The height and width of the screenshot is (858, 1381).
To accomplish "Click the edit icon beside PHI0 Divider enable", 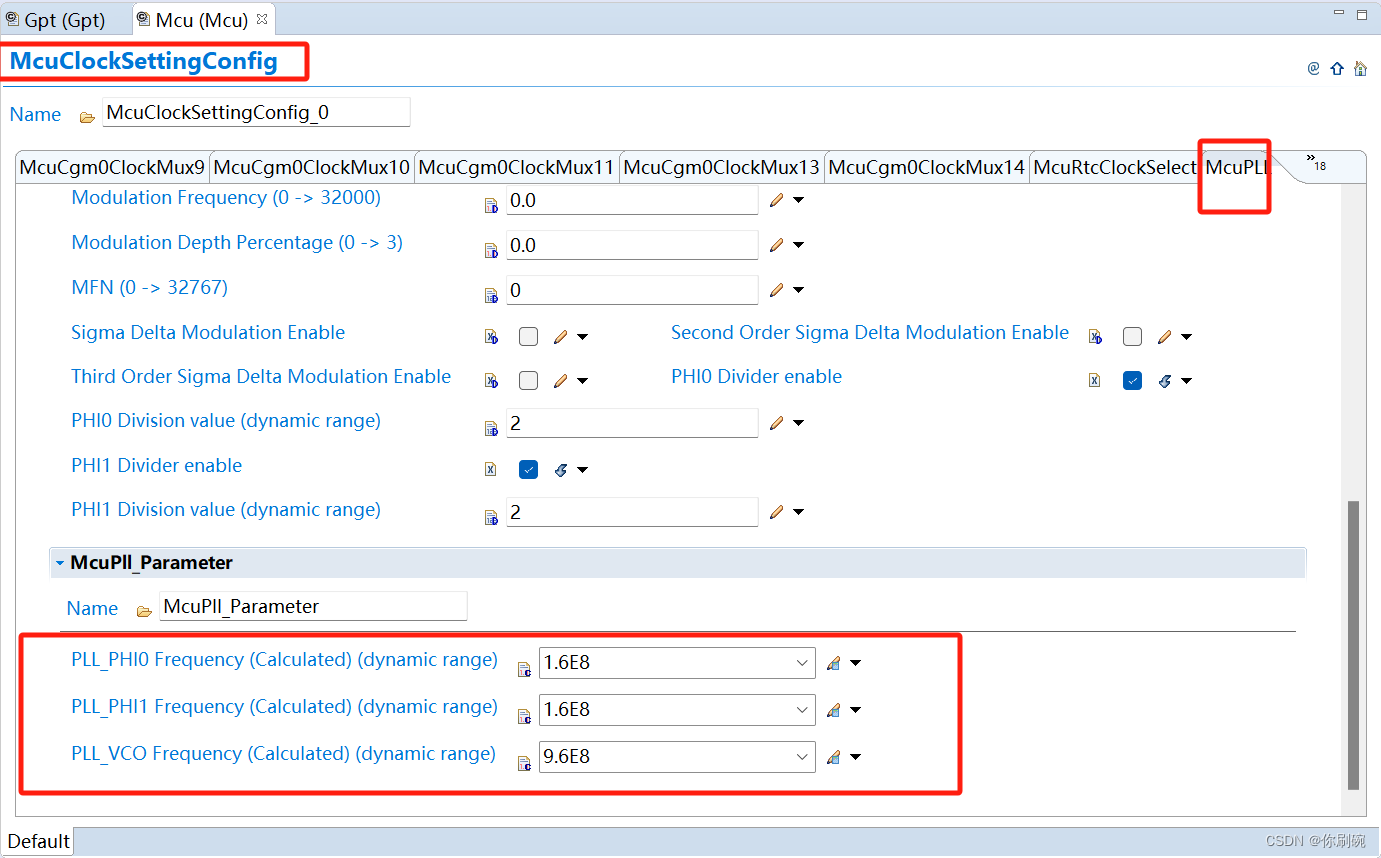I will tap(1164, 381).
